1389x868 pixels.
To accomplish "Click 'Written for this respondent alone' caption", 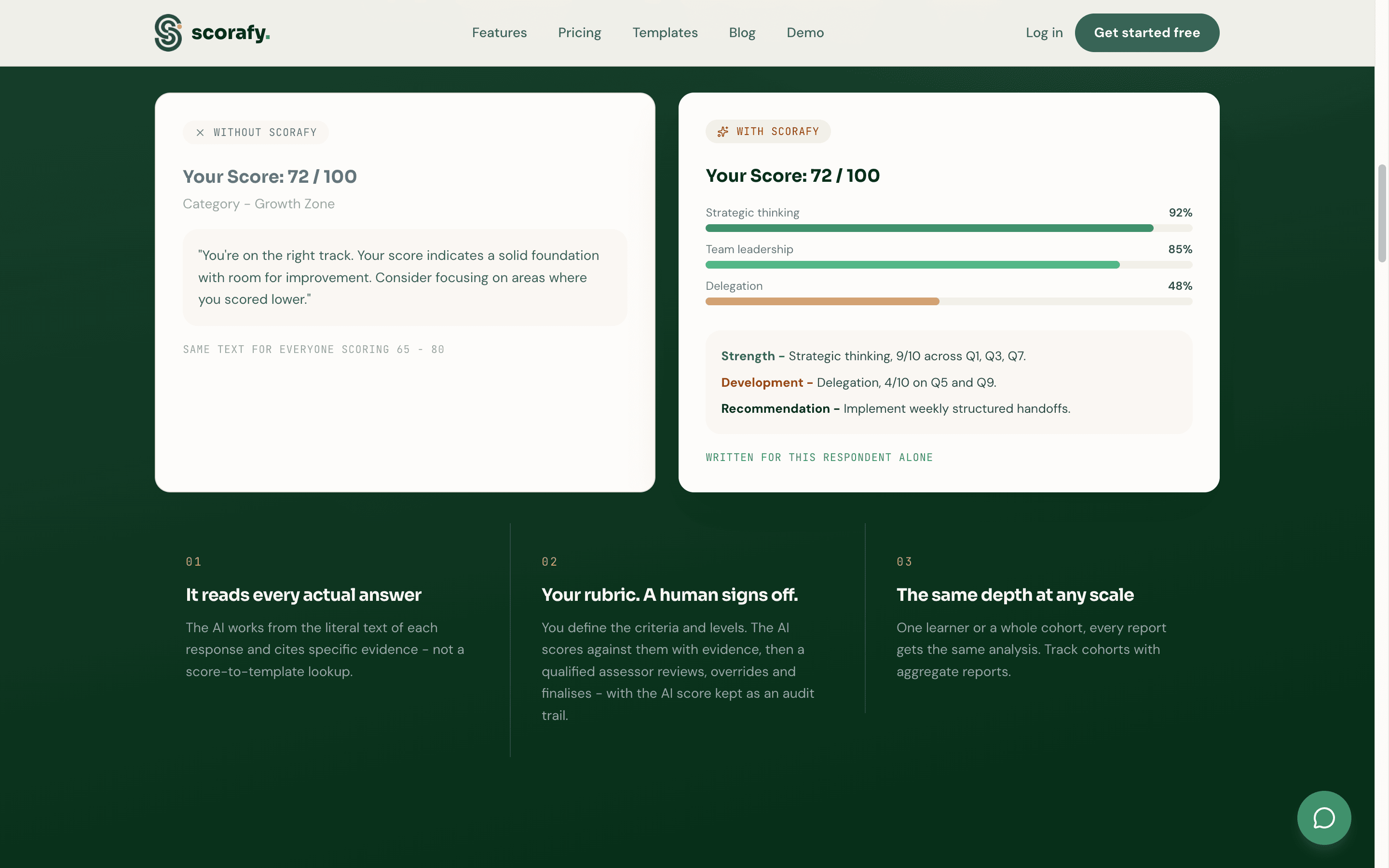I will coord(818,458).
